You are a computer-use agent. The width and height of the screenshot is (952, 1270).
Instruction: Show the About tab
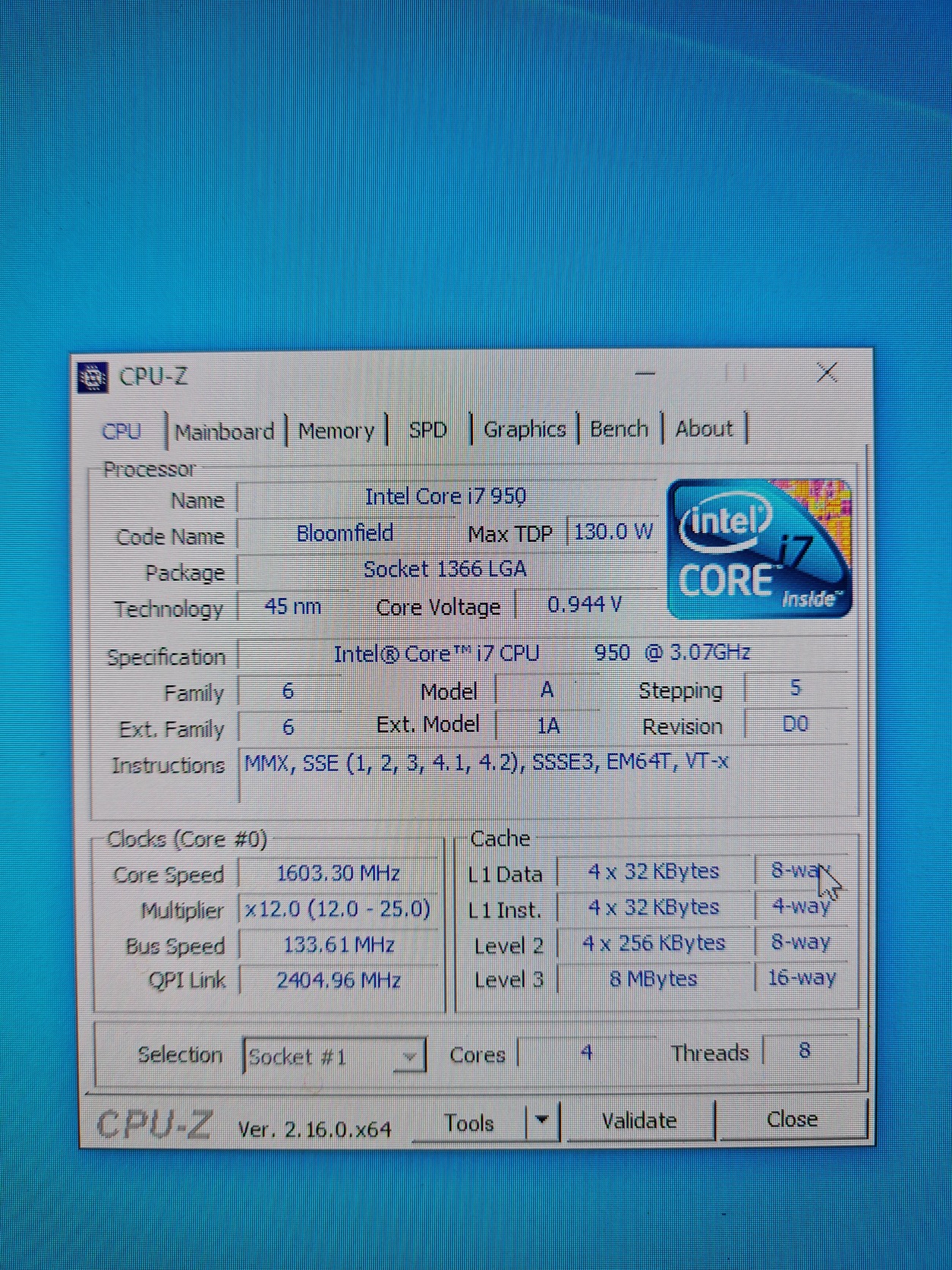tap(704, 428)
